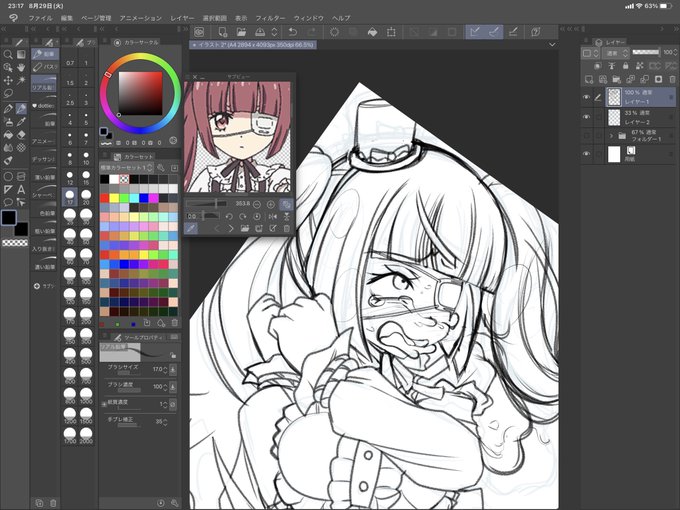Select the Auto select magic wand tool
This screenshot has height=510, width=680.
21,81
